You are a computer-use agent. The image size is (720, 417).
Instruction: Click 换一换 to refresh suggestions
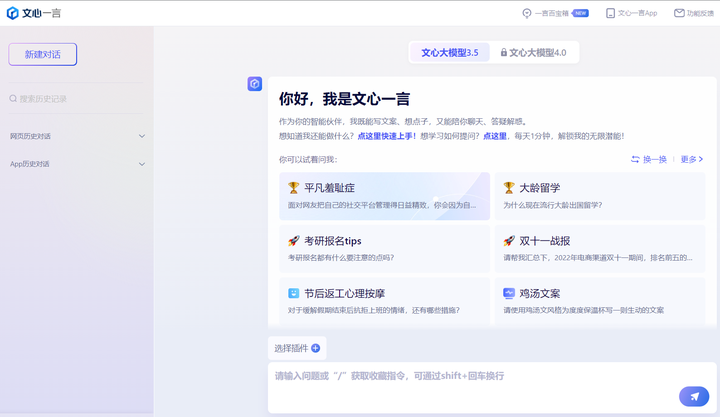(649, 159)
